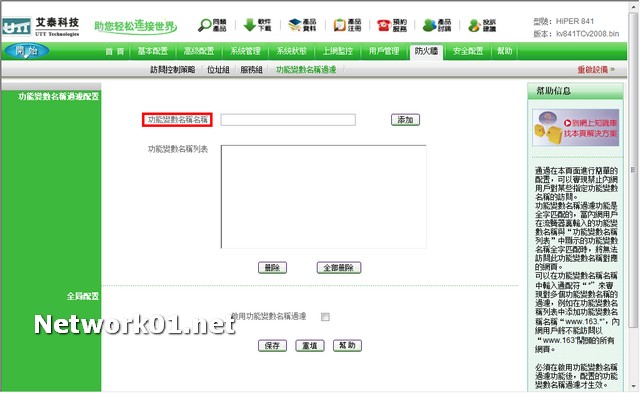
Task: Click the help panel scrollbar down arrow
Action: pos(633,386)
